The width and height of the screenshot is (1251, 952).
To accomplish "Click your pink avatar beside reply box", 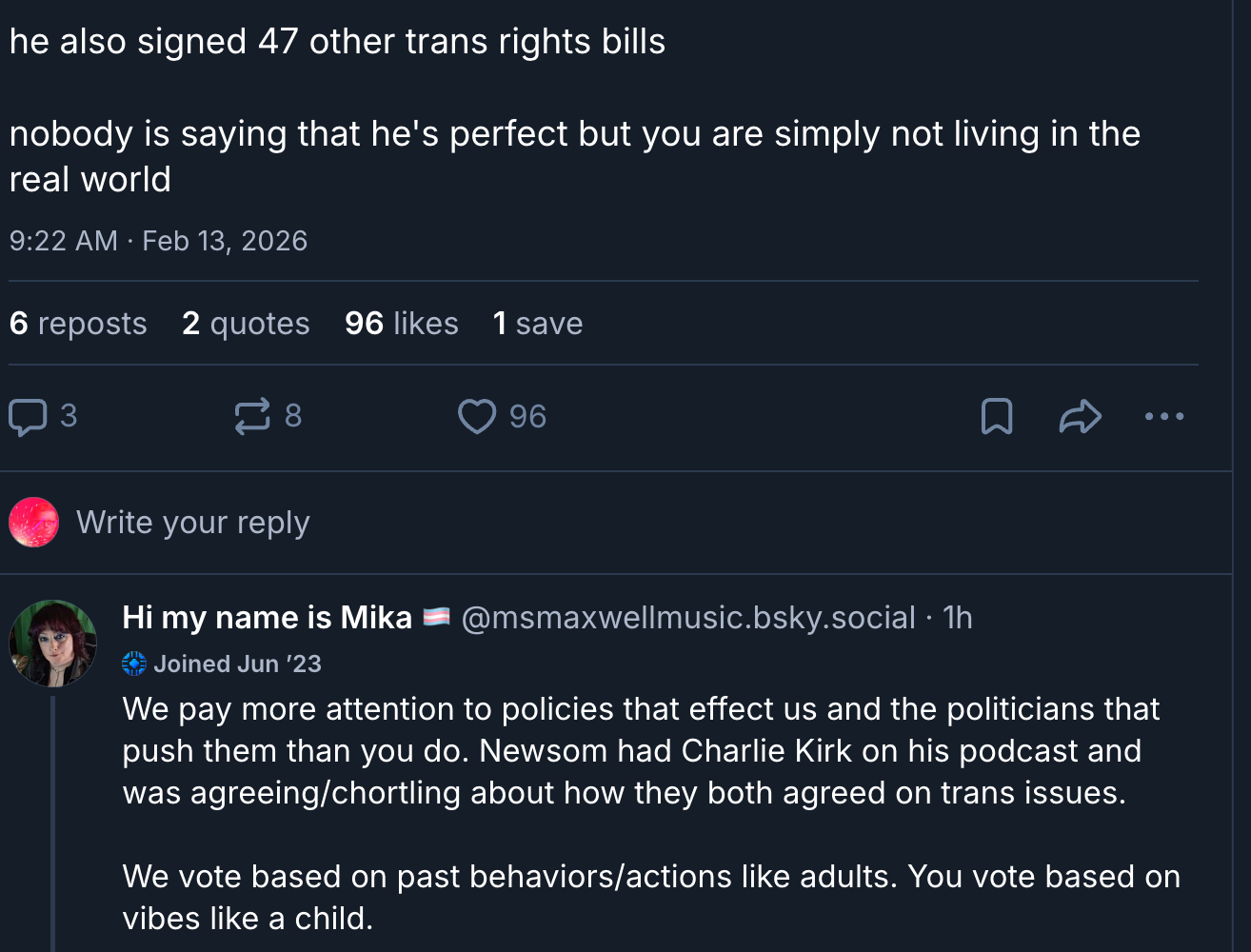I will click(34, 523).
